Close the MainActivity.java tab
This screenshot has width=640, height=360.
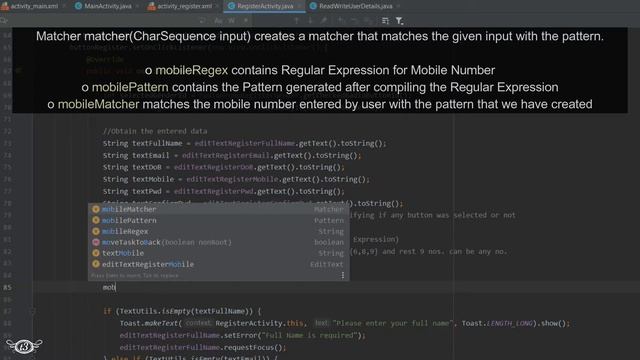pyautogui.click(x=138, y=6)
